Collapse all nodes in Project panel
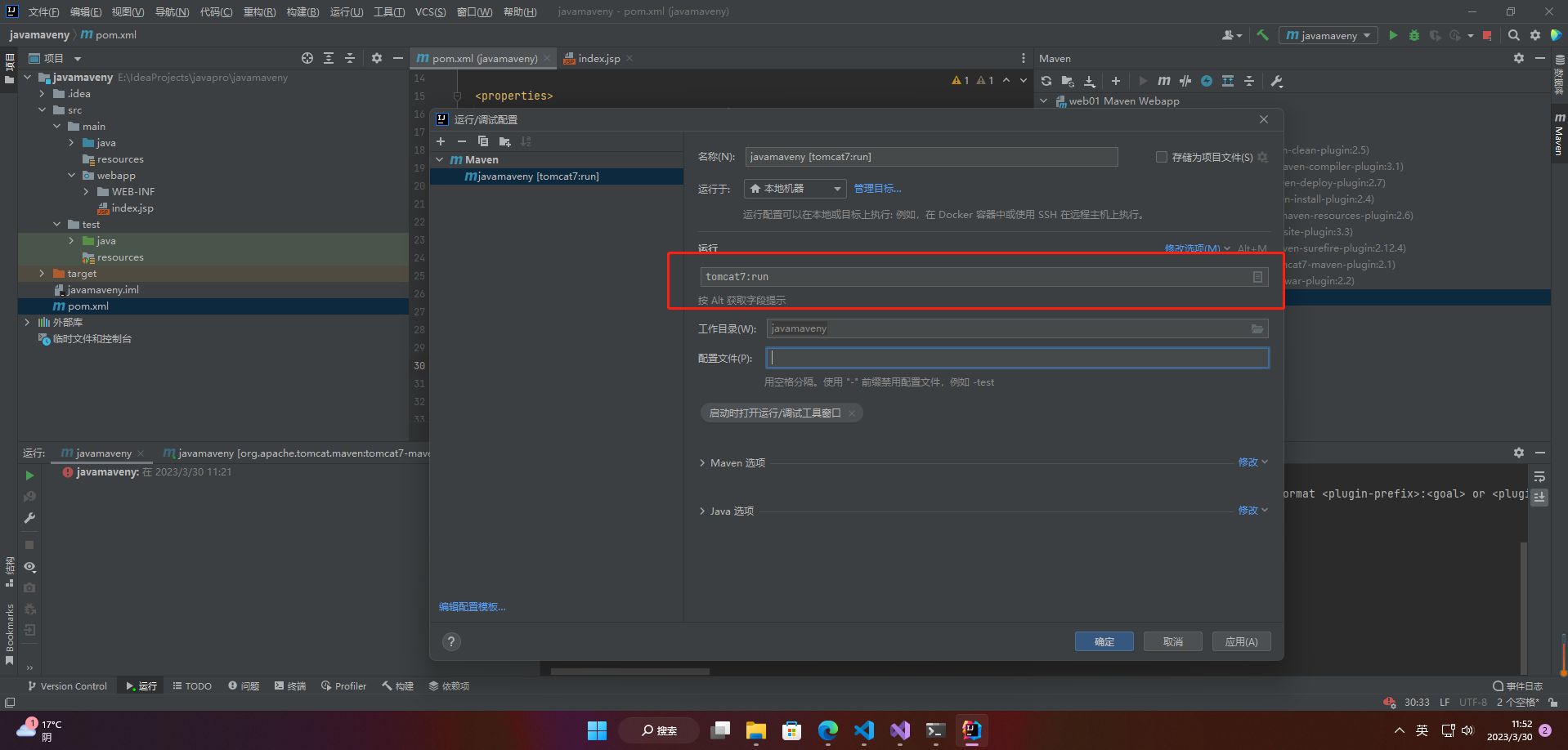The image size is (1568, 750). coord(350,58)
